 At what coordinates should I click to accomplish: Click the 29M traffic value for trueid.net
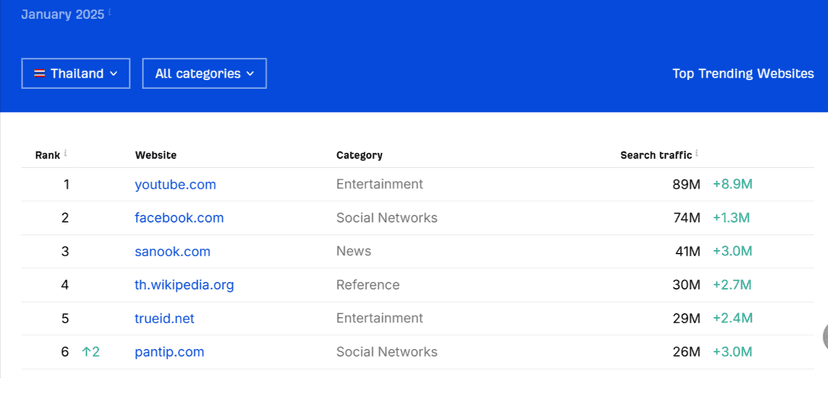pos(686,318)
